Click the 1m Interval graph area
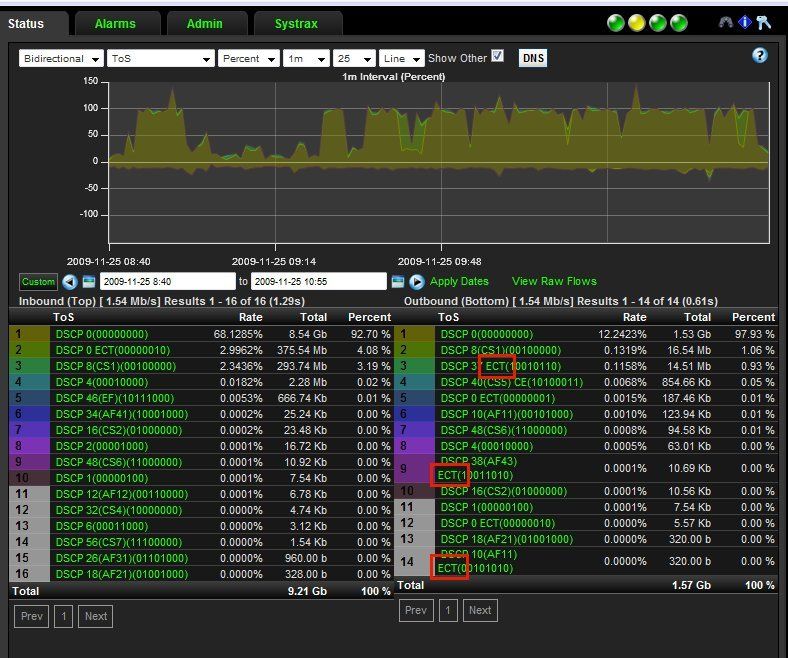This screenshot has height=658, width=788. point(439,162)
